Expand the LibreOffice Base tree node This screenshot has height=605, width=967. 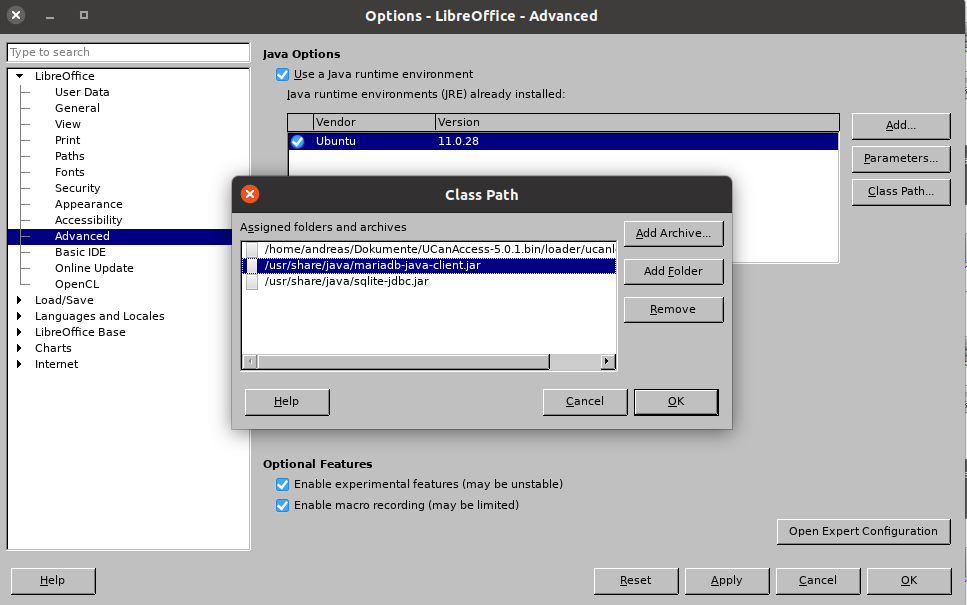click(x=19, y=332)
